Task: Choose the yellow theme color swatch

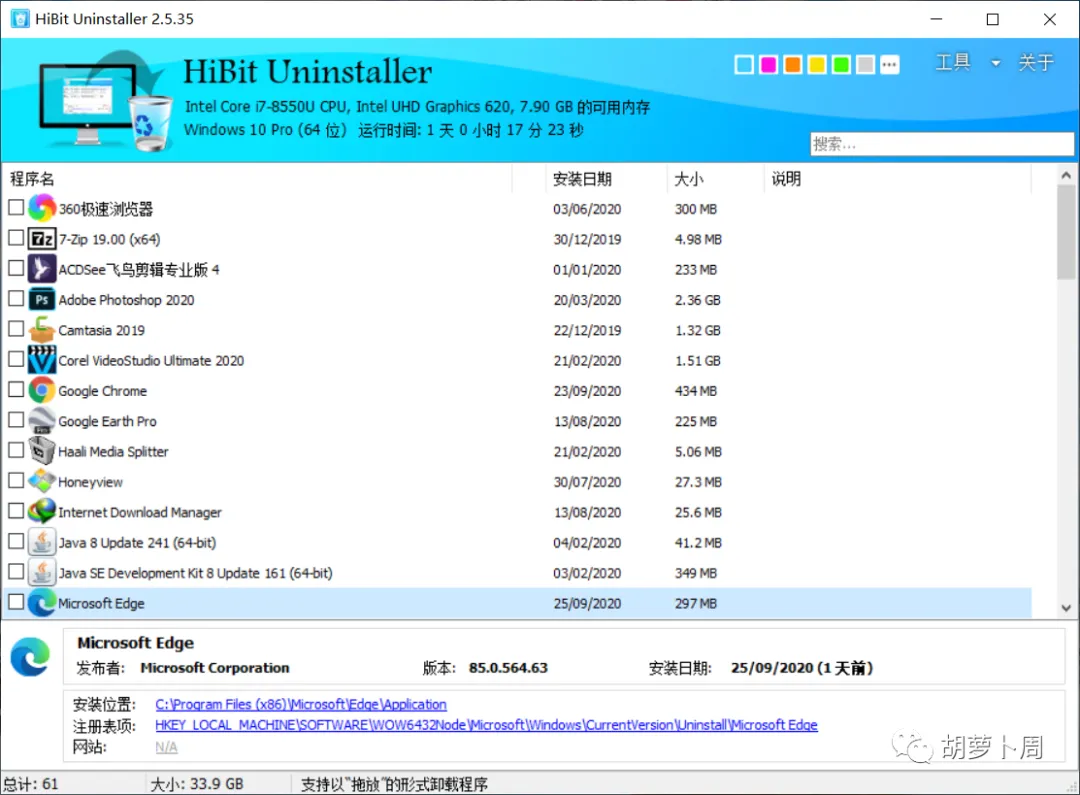Action: pyautogui.click(x=817, y=65)
